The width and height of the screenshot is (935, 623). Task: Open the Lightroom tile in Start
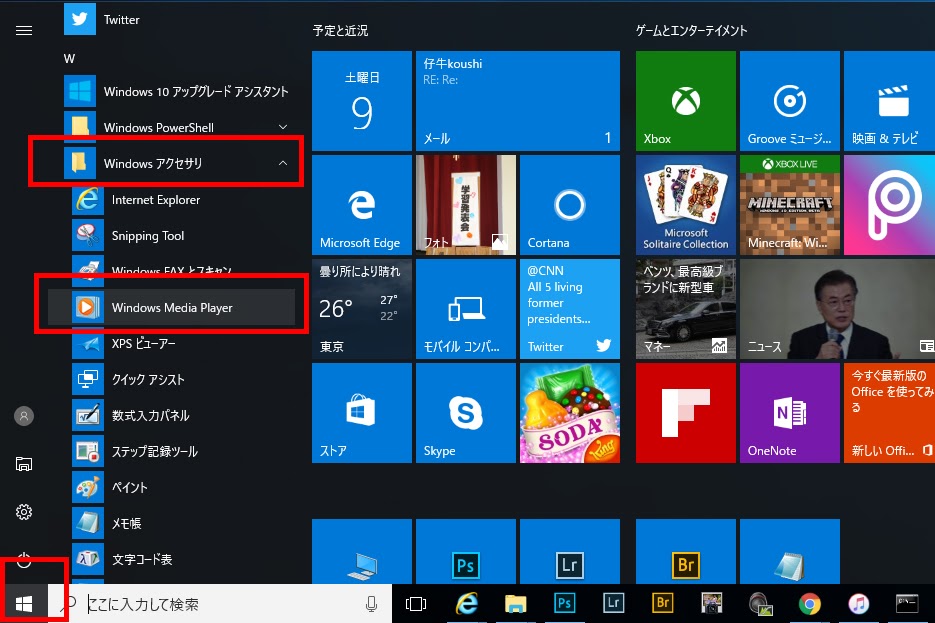(570, 551)
